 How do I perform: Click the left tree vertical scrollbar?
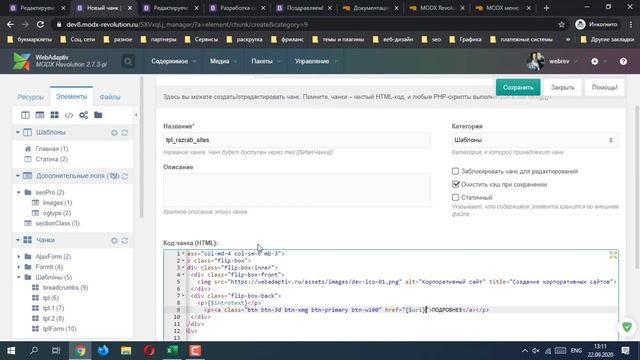(142, 147)
